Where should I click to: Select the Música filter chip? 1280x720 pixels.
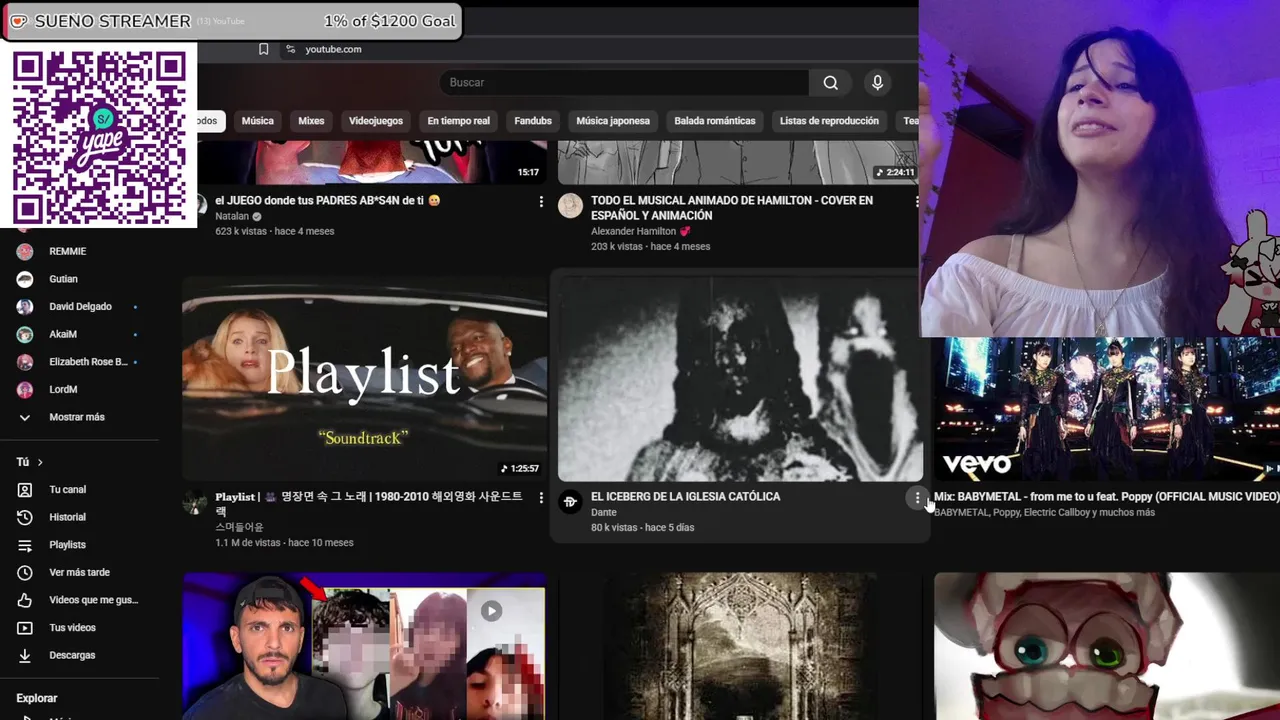(x=257, y=121)
